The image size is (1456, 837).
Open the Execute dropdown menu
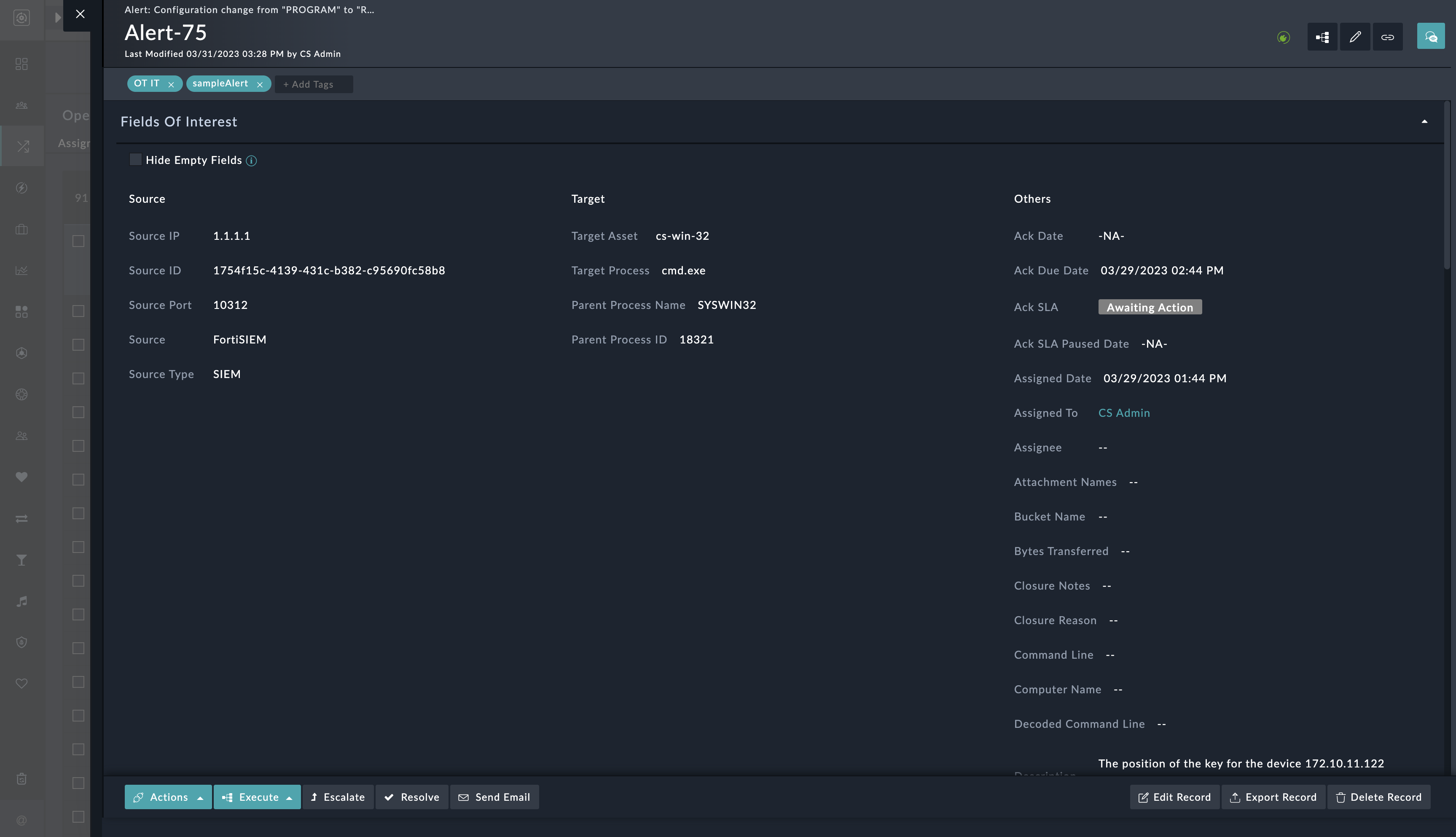click(257, 797)
